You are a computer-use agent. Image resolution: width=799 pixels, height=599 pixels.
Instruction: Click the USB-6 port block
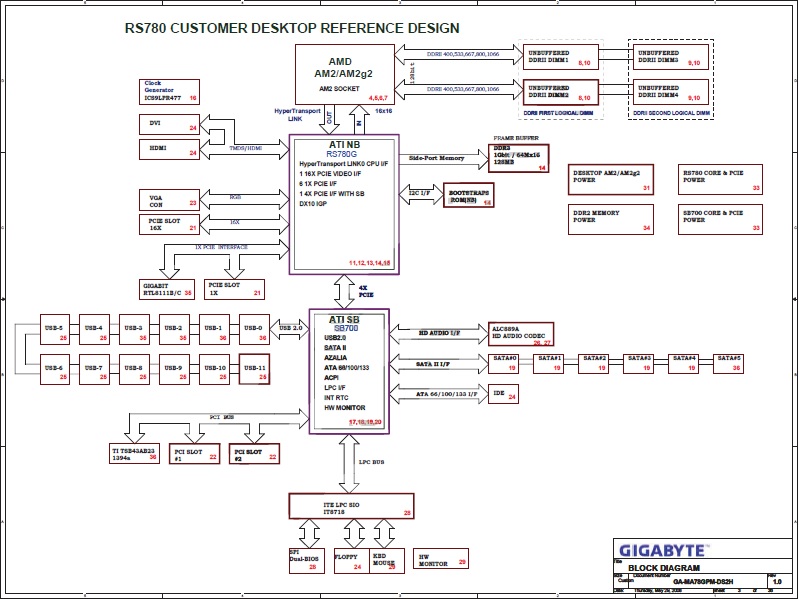pyautogui.click(x=55, y=369)
